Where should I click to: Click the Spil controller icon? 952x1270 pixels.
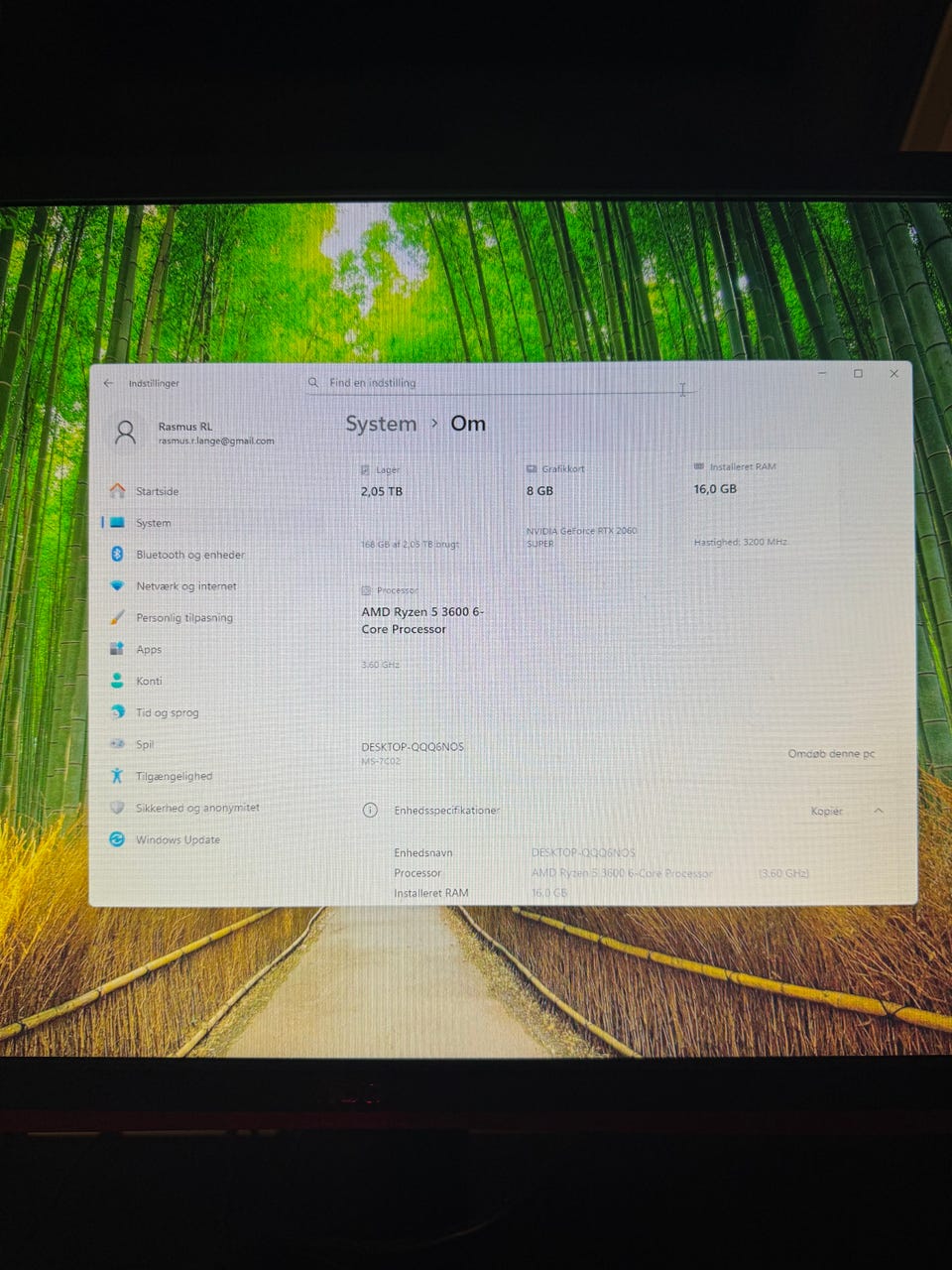[117, 743]
